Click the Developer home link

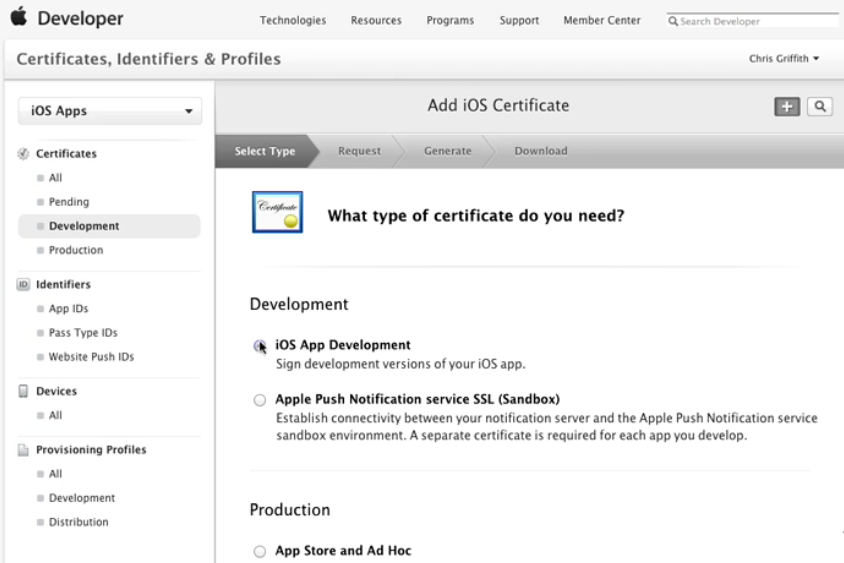[80, 18]
